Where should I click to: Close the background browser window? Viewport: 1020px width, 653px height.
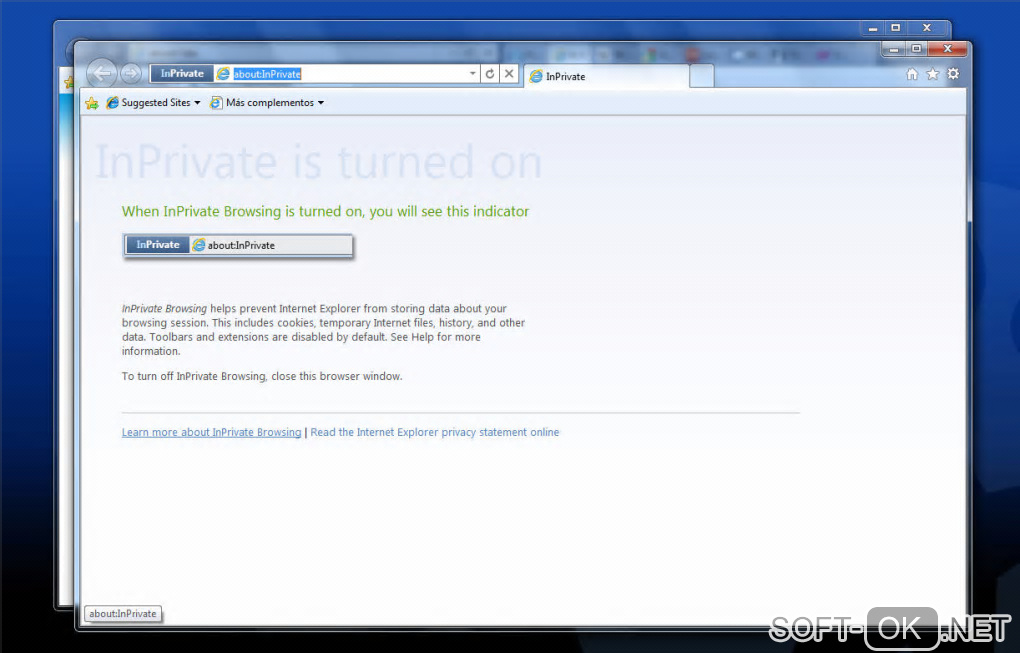pos(928,28)
